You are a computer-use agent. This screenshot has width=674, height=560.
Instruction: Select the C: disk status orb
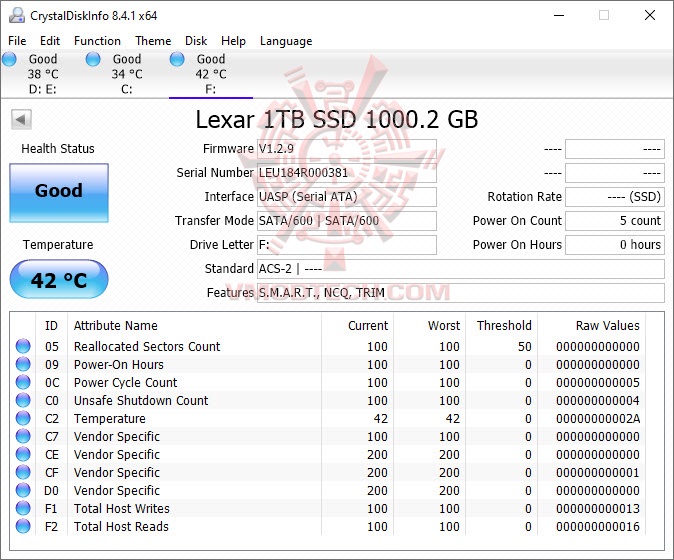[93, 59]
